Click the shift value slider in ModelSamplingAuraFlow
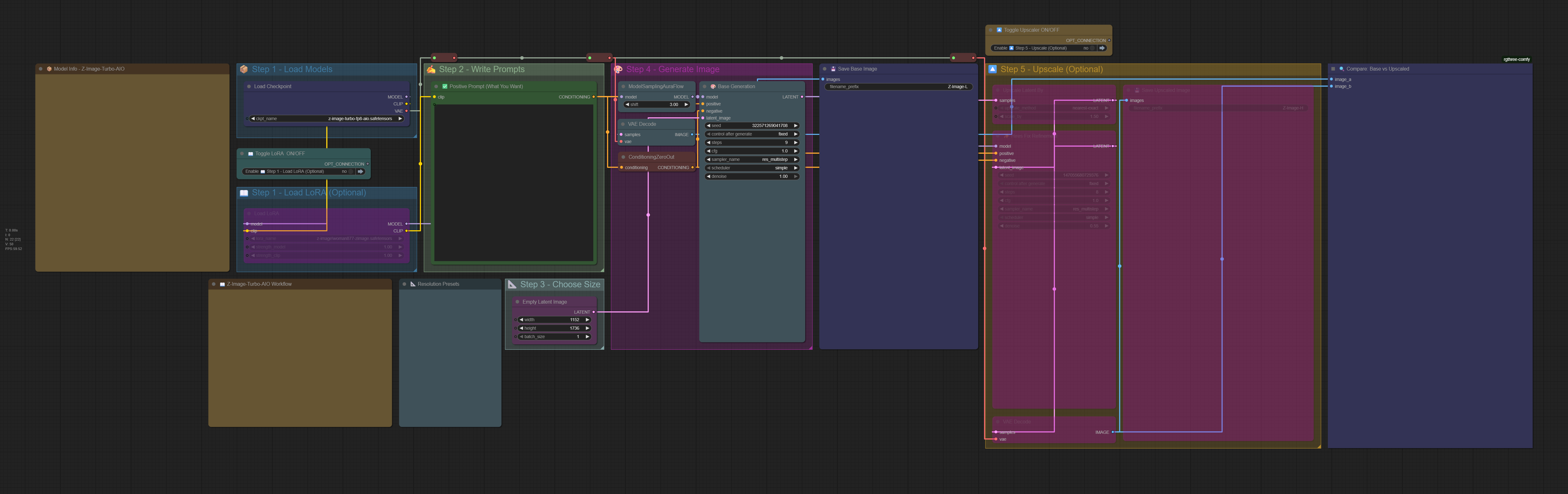This screenshot has width=1568, height=494. [x=657, y=105]
